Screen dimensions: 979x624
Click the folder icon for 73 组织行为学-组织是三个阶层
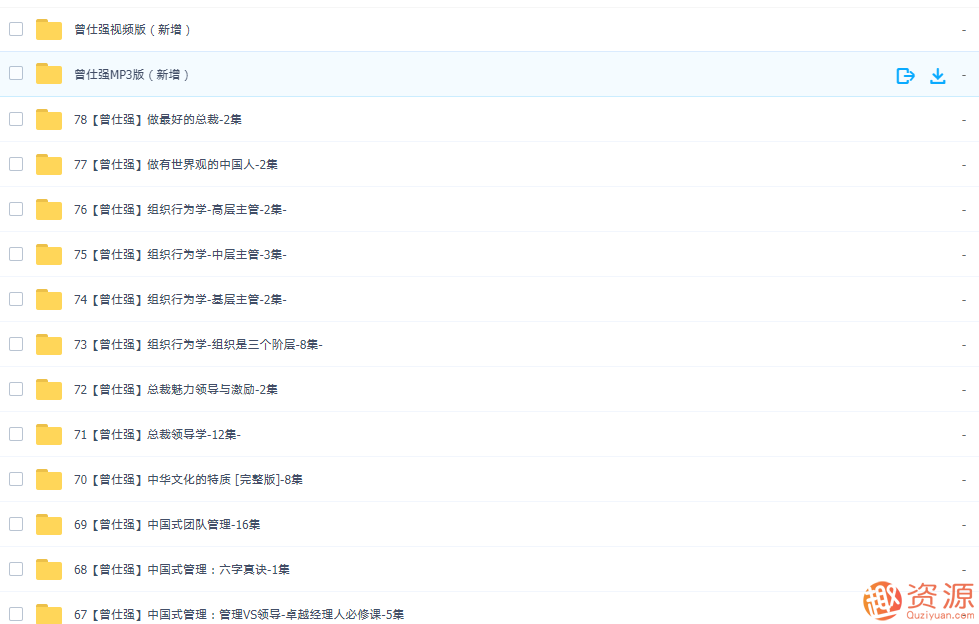tap(48, 344)
